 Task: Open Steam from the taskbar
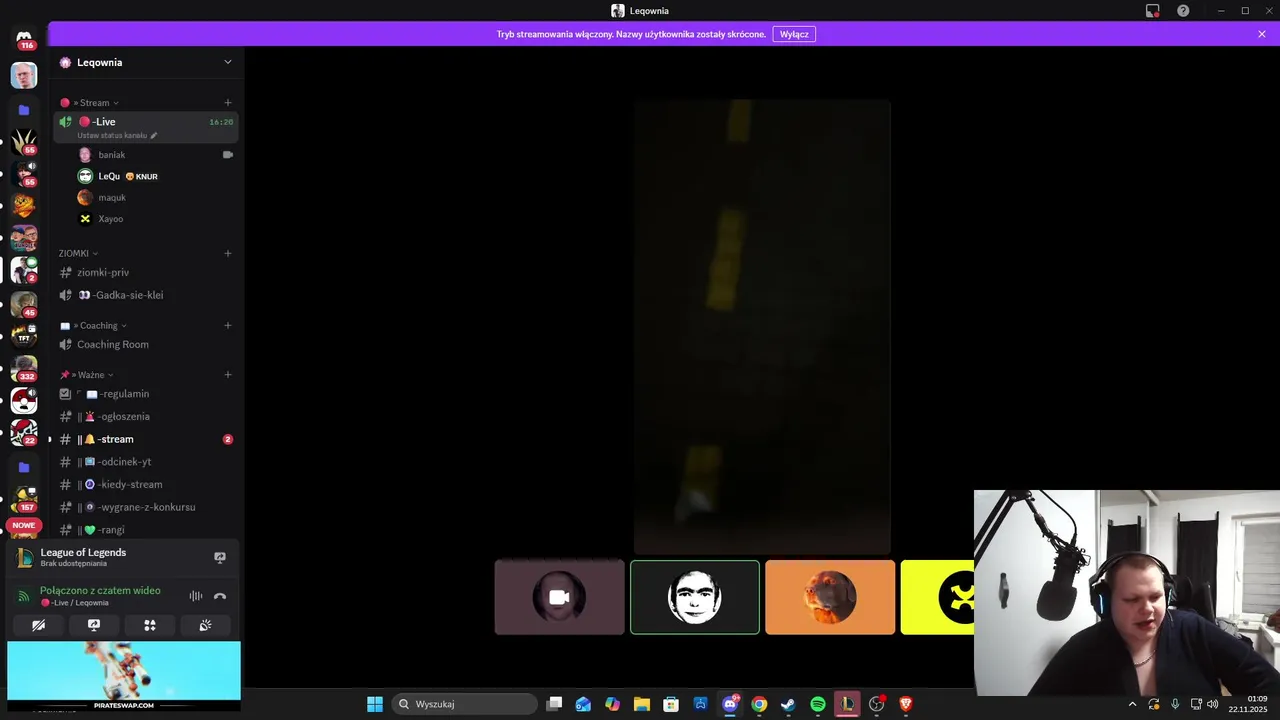pyautogui.click(x=788, y=704)
